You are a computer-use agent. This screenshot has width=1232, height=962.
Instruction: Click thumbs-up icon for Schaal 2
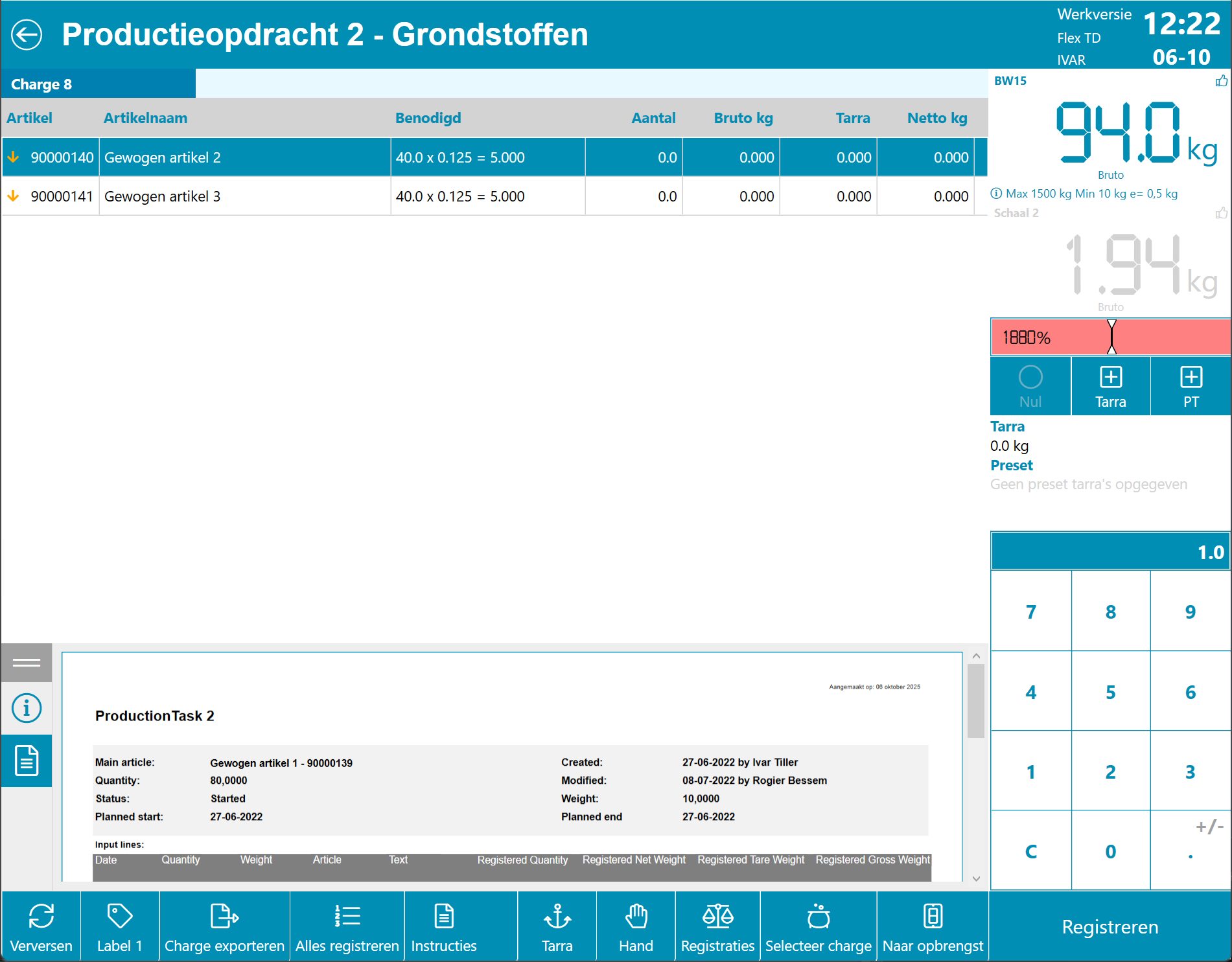pyautogui.click(x=1222, y=212)
